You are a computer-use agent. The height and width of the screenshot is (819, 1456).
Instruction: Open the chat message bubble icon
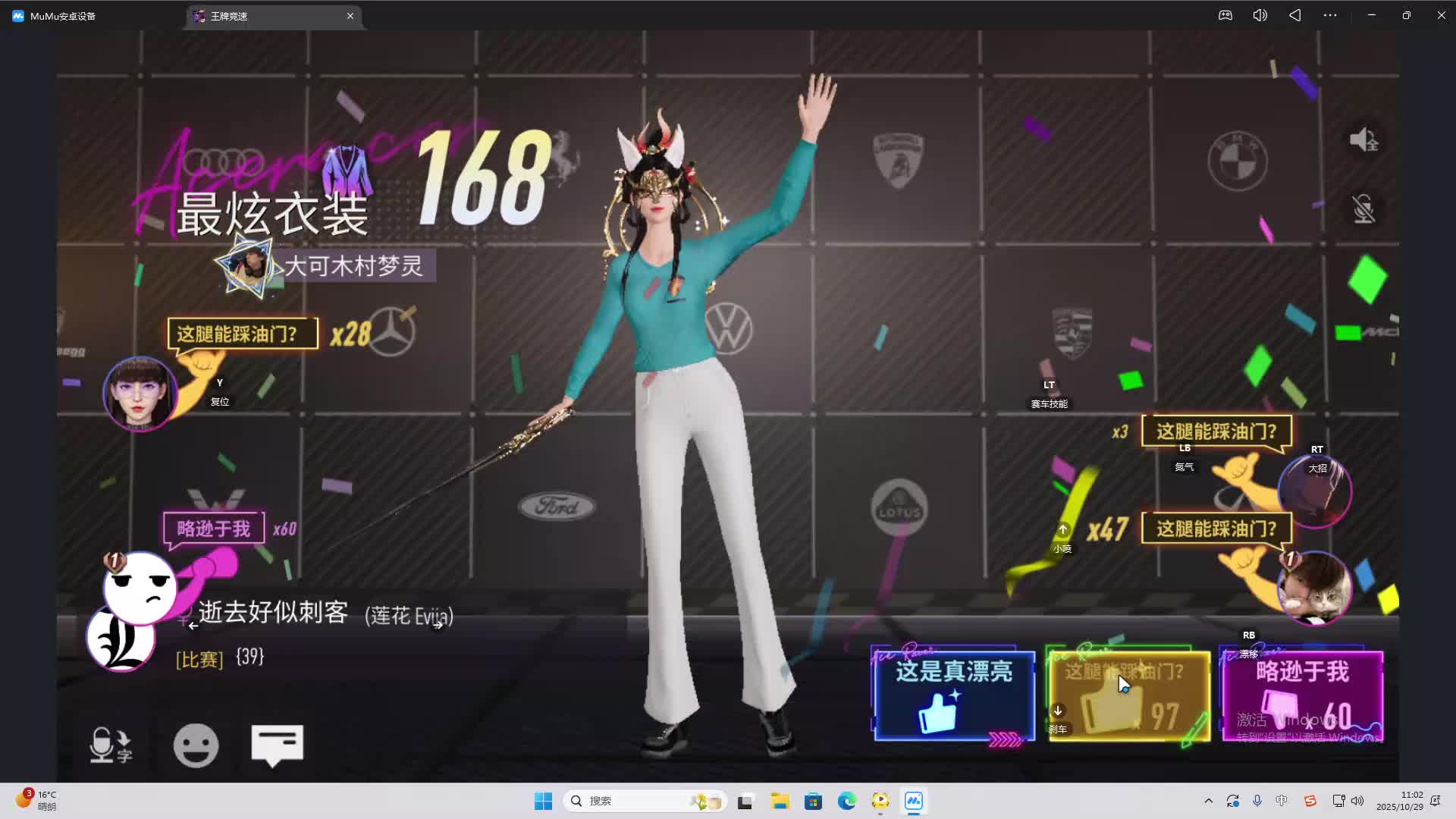pos(277,745)
